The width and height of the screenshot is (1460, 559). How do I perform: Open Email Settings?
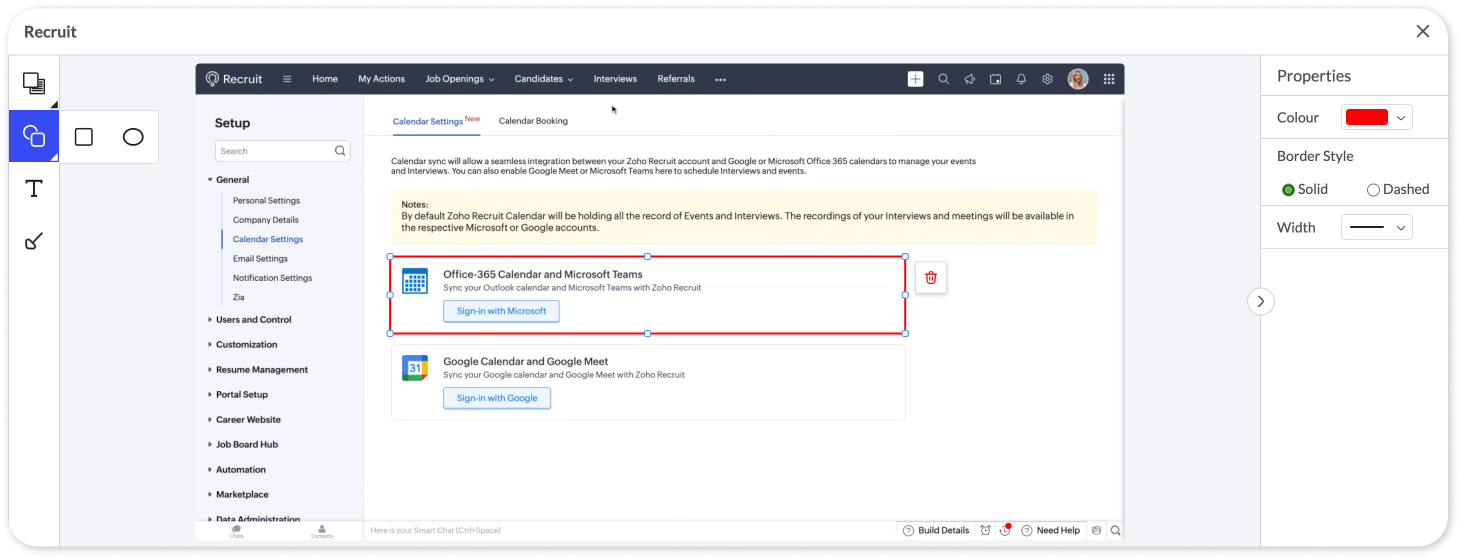260,259
